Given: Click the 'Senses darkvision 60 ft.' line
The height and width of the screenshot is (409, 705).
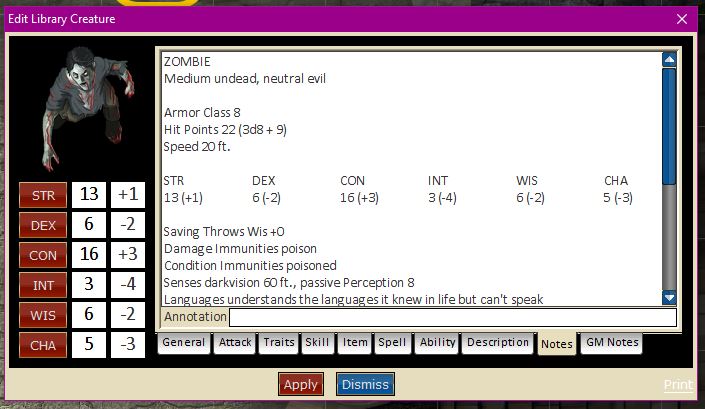Looking at the screenshot, I should coord(289,283).
